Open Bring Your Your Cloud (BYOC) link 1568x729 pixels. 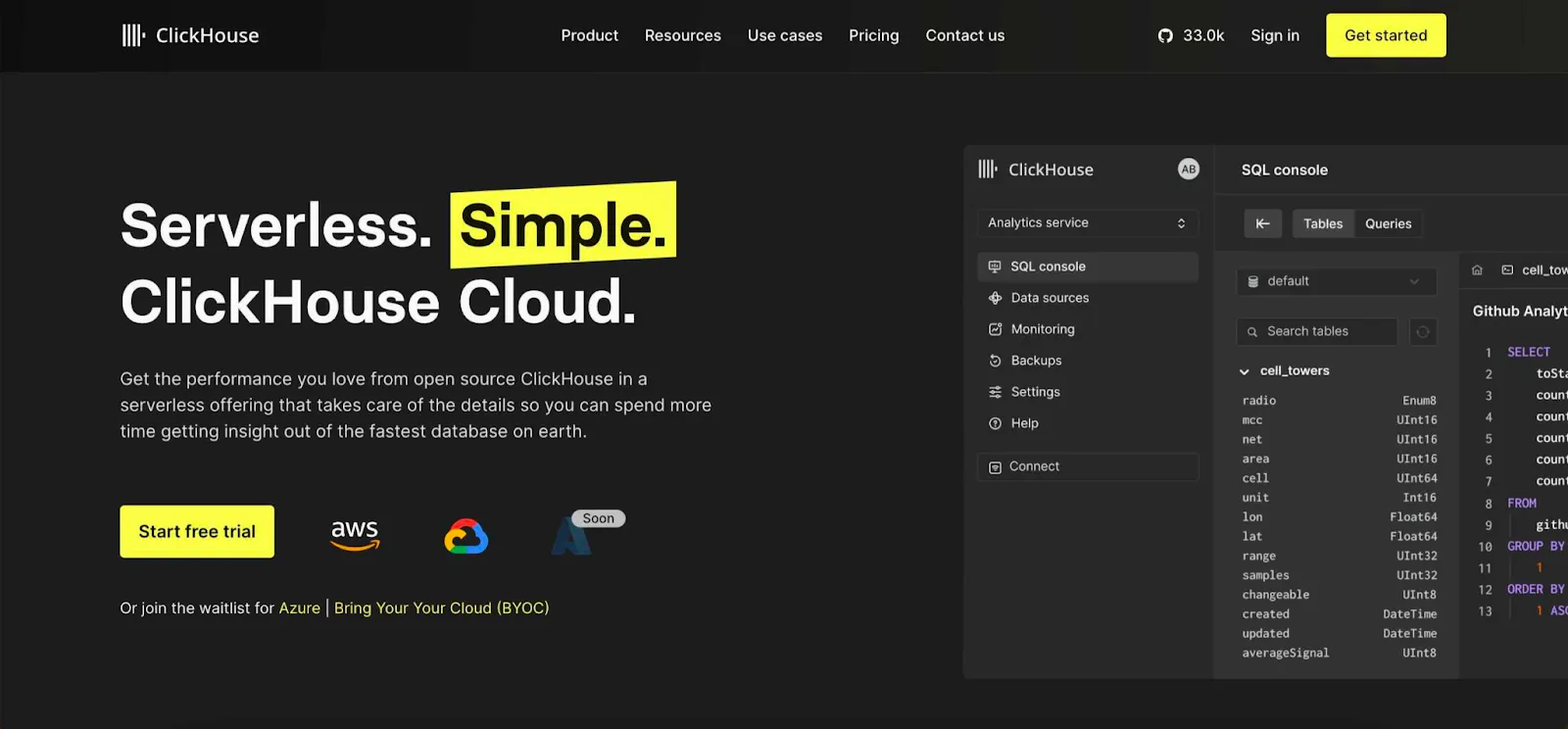coord(441,607)
